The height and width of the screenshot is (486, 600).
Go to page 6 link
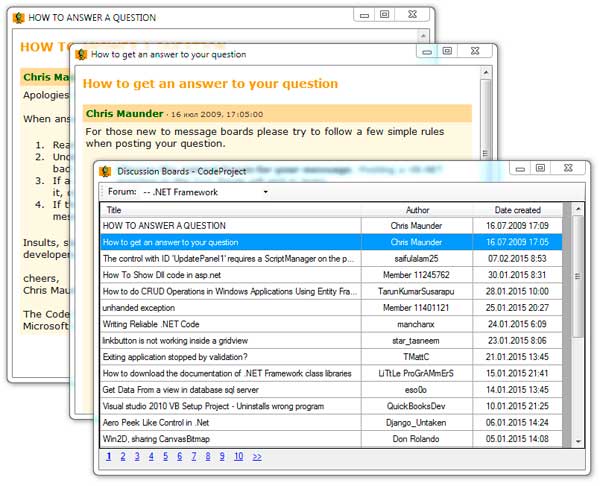179,456
